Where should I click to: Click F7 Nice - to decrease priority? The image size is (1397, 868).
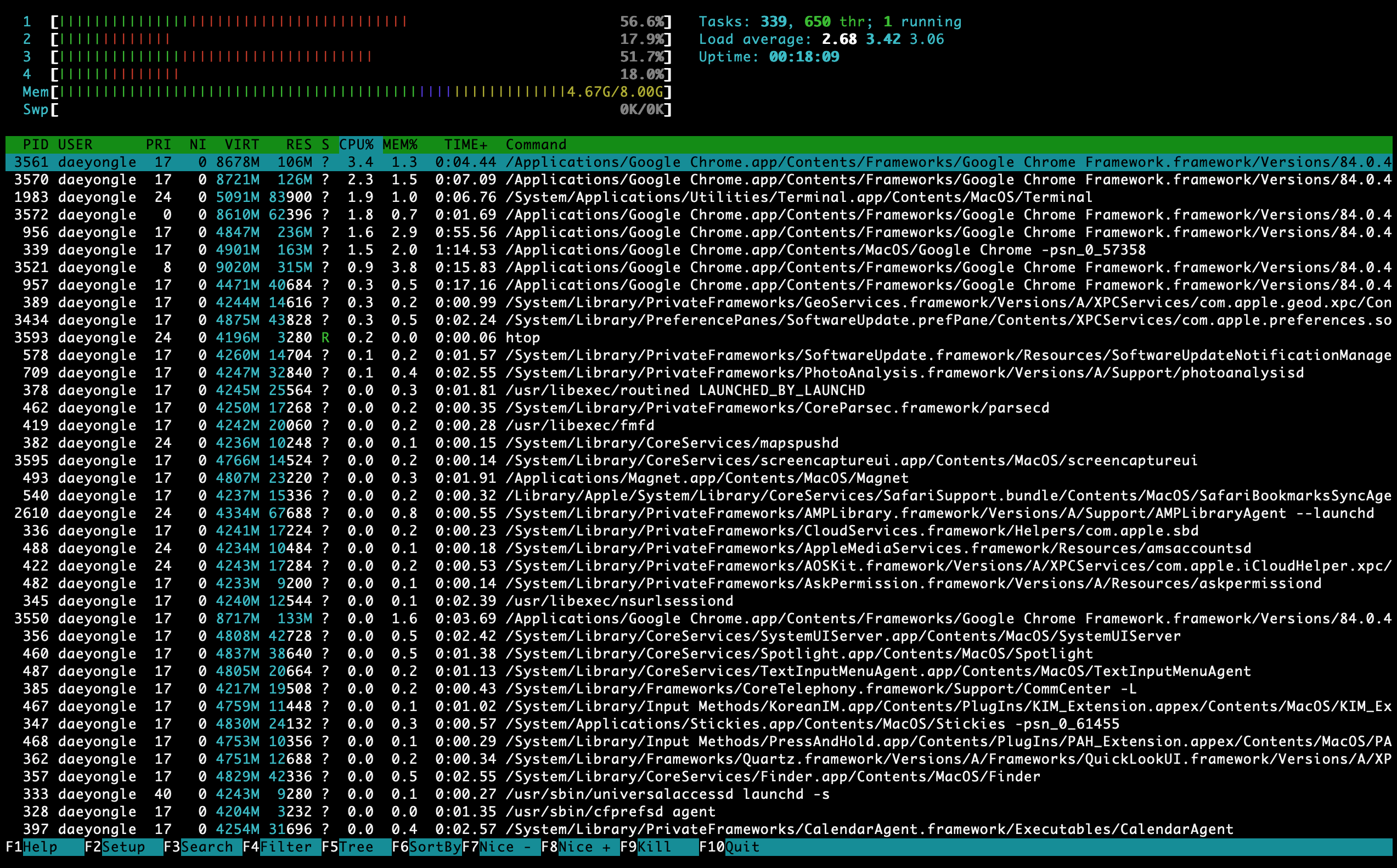coord(504,847)
